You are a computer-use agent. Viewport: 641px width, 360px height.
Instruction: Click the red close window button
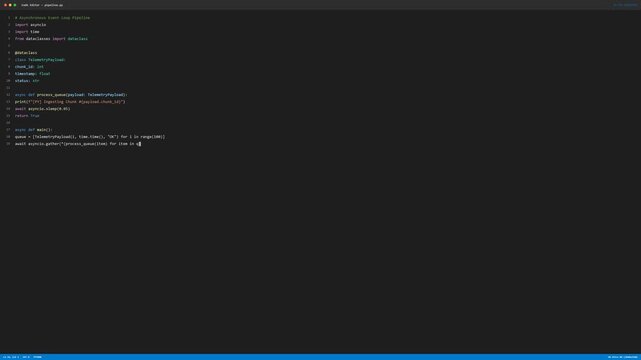pyautogui.click(x=5, y=5)
